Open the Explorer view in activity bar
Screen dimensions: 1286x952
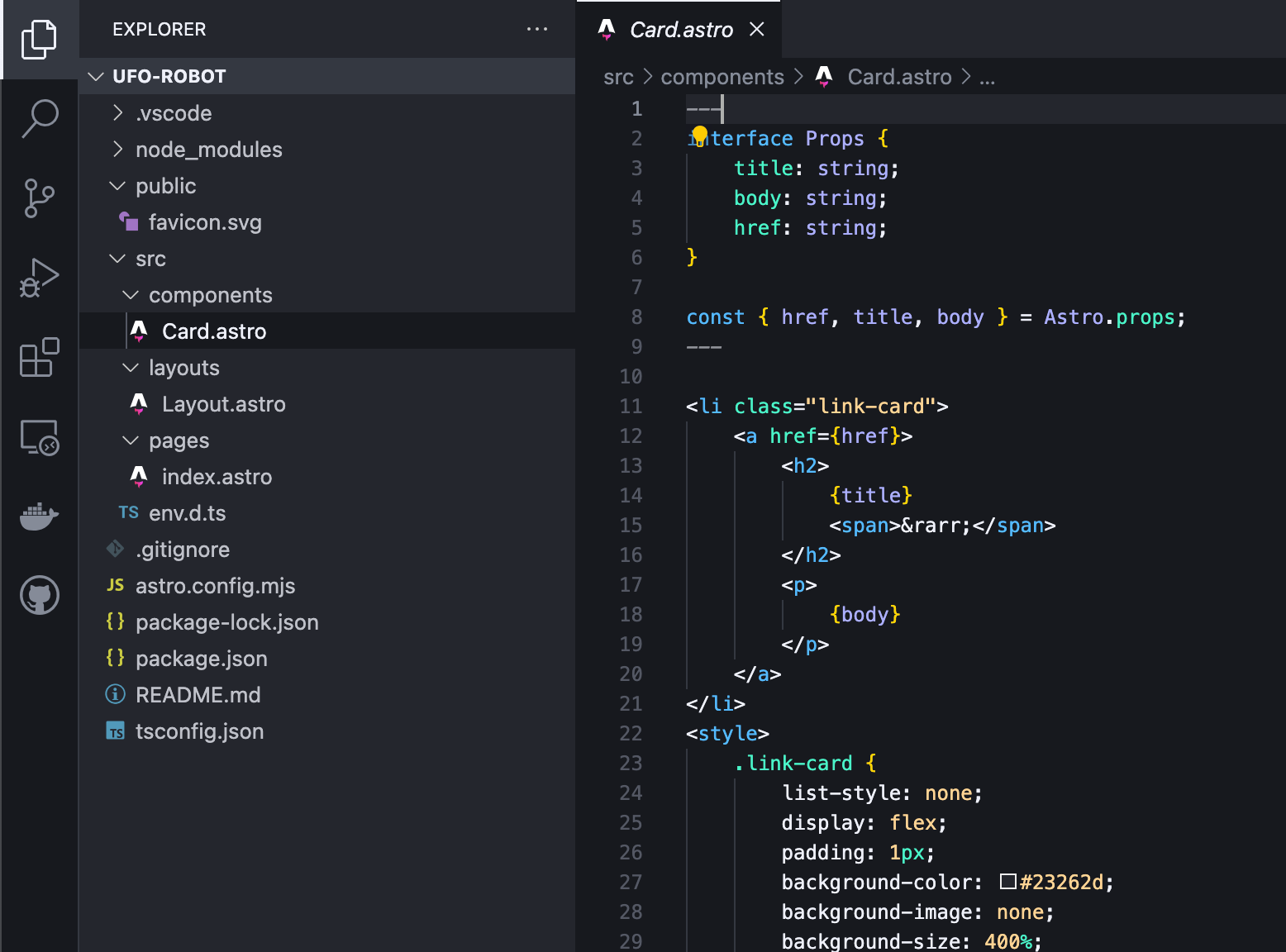(x=39, y=39)
